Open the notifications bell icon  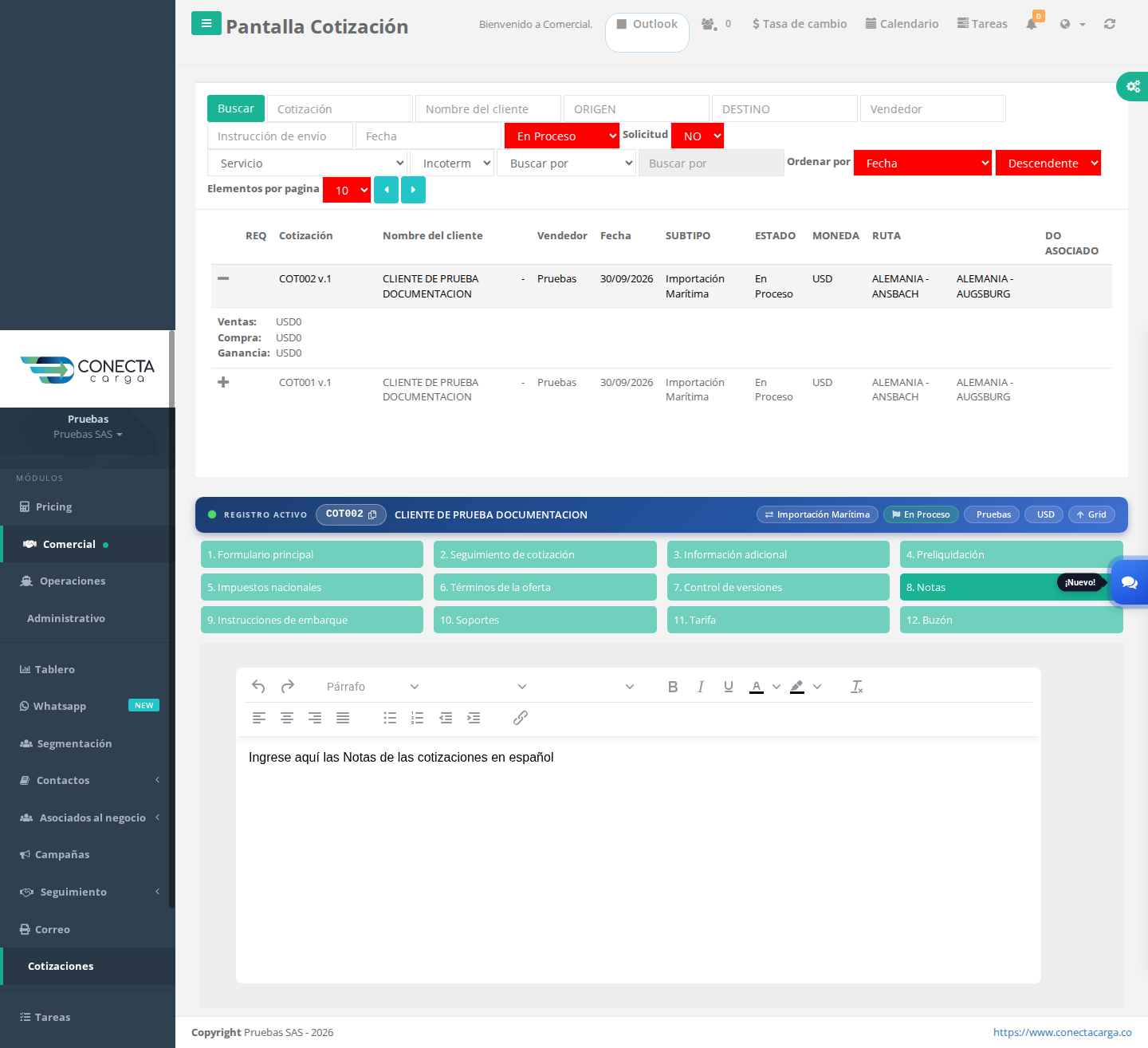point(1032,24)
